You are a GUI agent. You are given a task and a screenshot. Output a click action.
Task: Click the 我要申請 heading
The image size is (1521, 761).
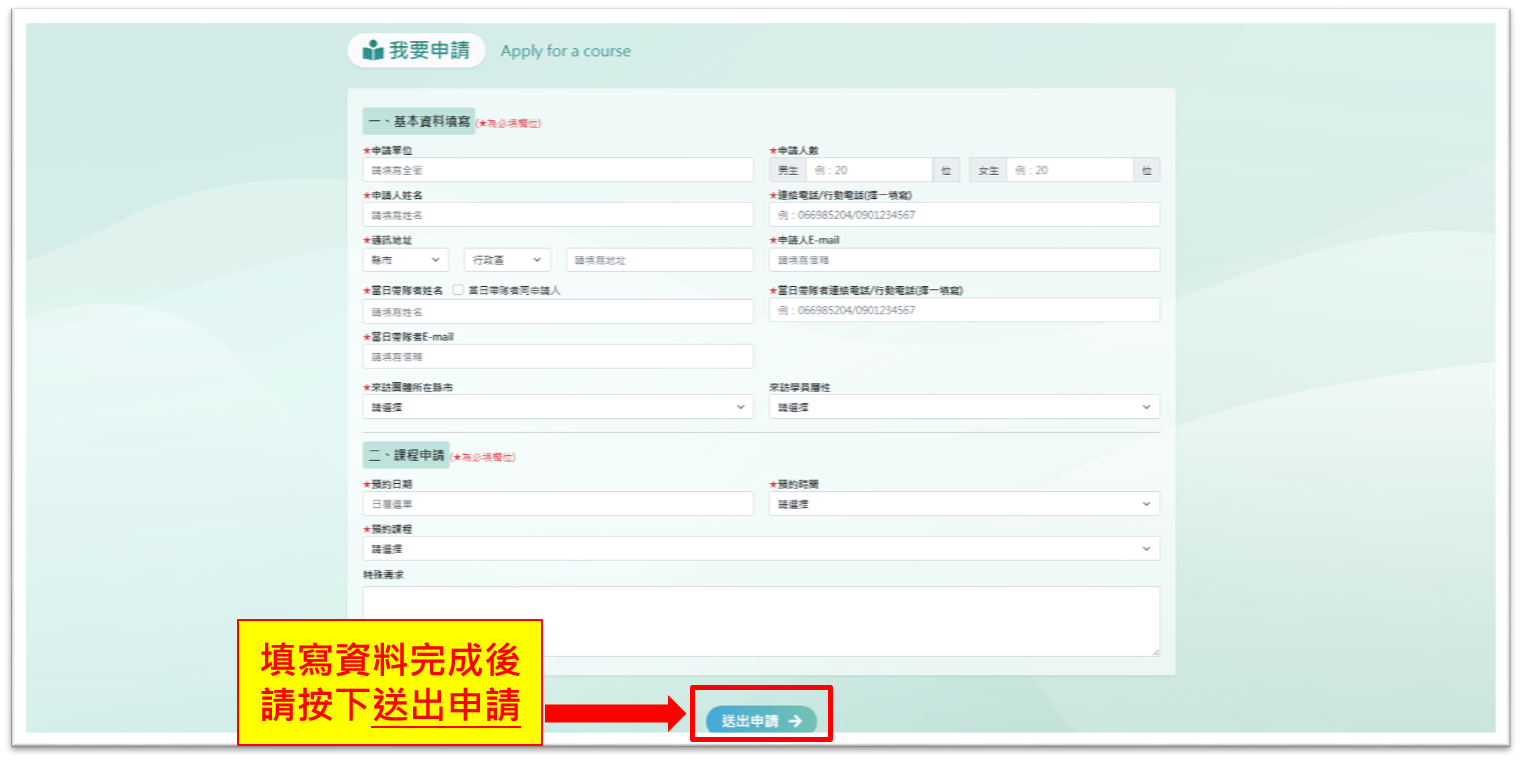coord(429,50)
